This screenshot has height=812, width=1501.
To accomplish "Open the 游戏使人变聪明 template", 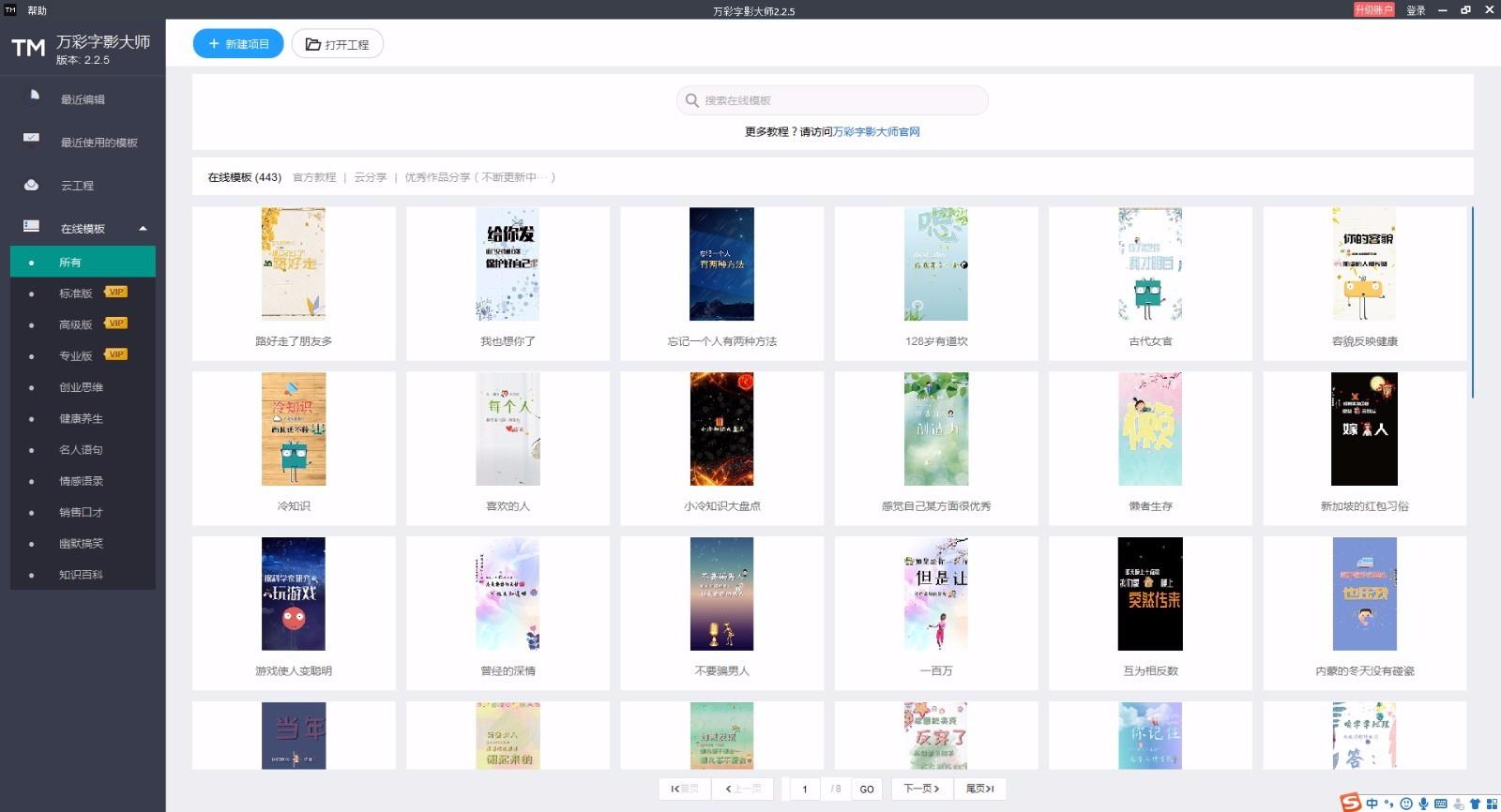I will click(x=294, y=613).
